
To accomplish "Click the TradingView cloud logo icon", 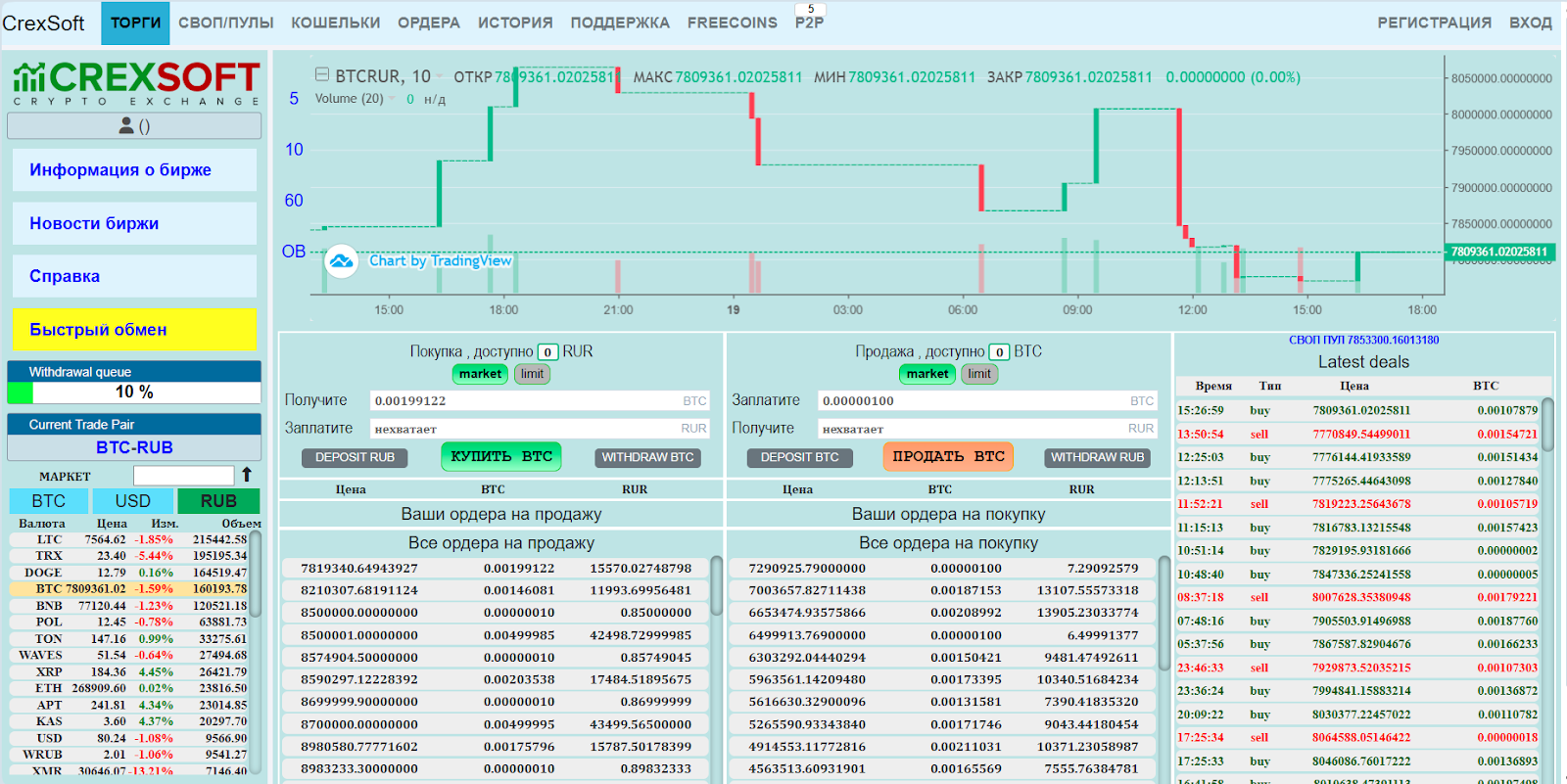I will [x=341, y=261].
